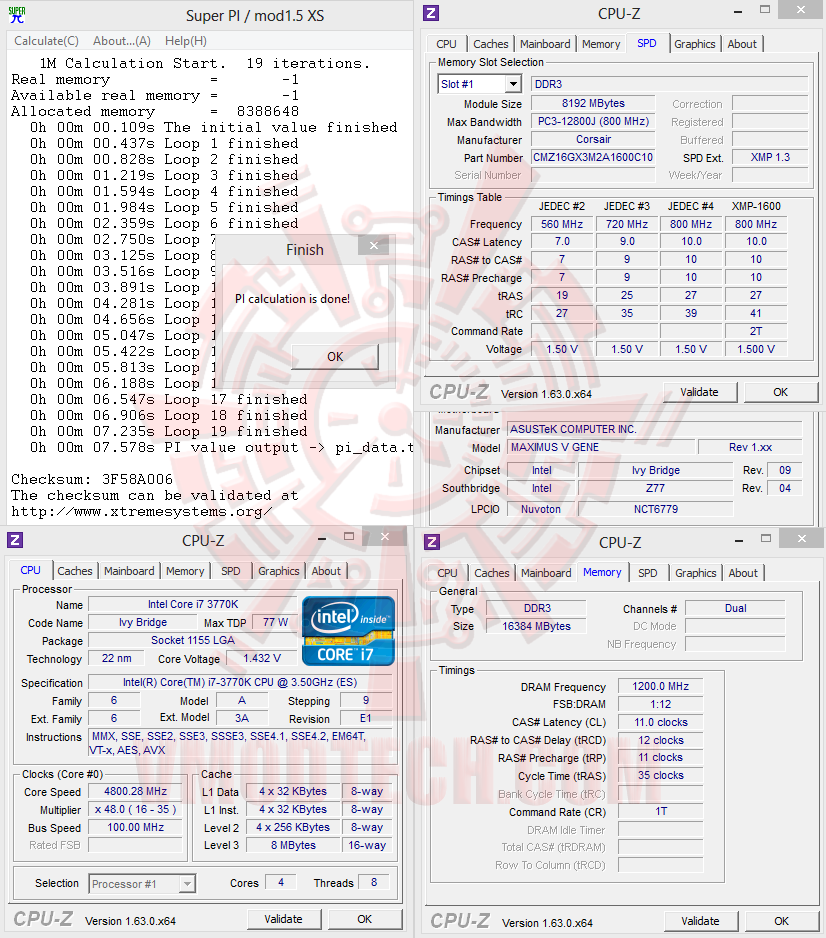Viewport: 826px width, 938px height.
Task: Open the Calculate menu in Super PI
Action: tap(46, 41)
